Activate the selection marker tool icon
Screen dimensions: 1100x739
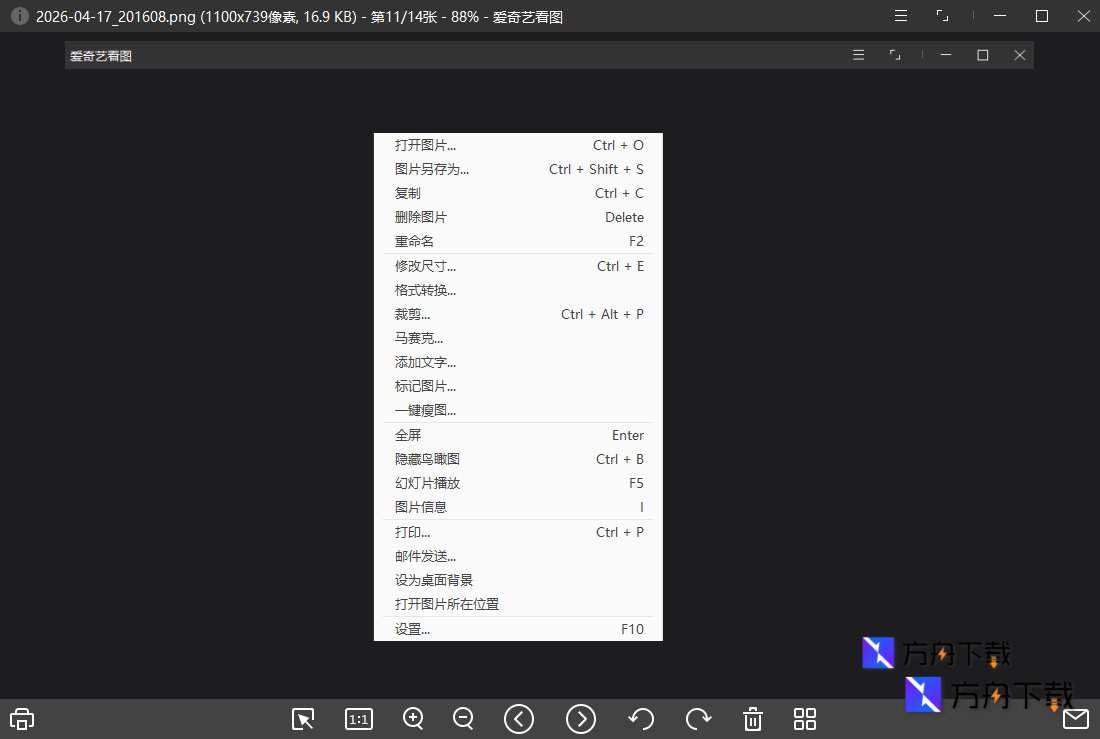[303, 719]
